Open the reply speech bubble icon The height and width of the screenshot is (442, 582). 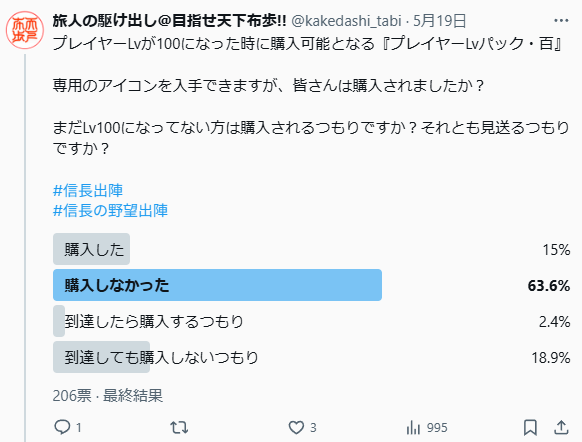point(62,427)
